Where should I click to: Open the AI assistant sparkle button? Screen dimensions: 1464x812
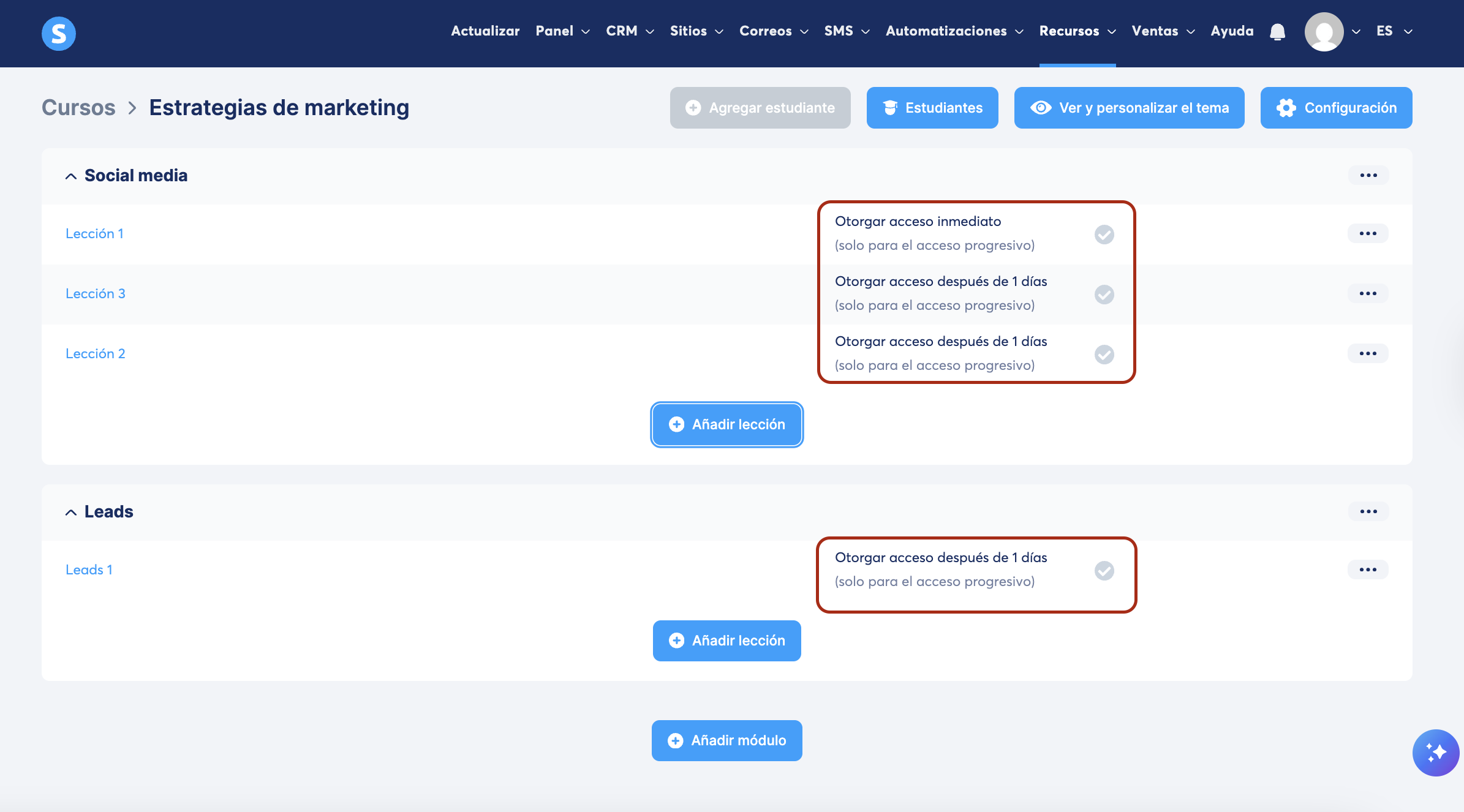pyautogui.click(x=1435, y=753)
